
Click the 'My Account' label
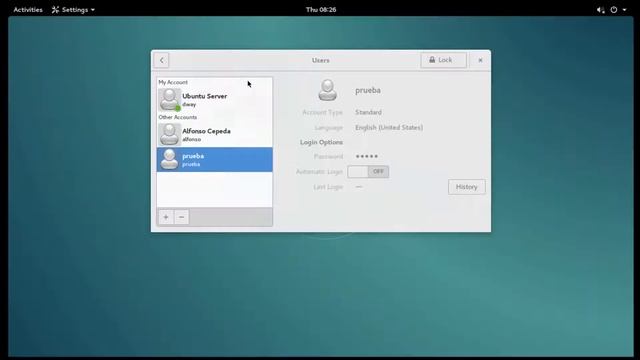click(x=173, y=82)
